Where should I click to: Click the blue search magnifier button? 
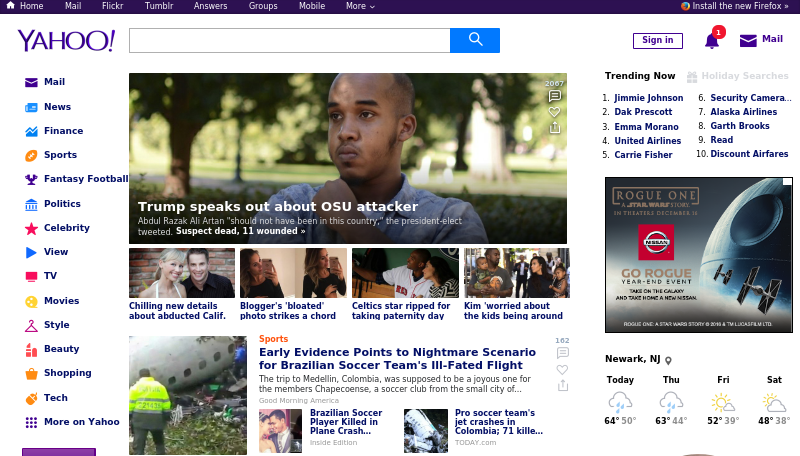475,40
